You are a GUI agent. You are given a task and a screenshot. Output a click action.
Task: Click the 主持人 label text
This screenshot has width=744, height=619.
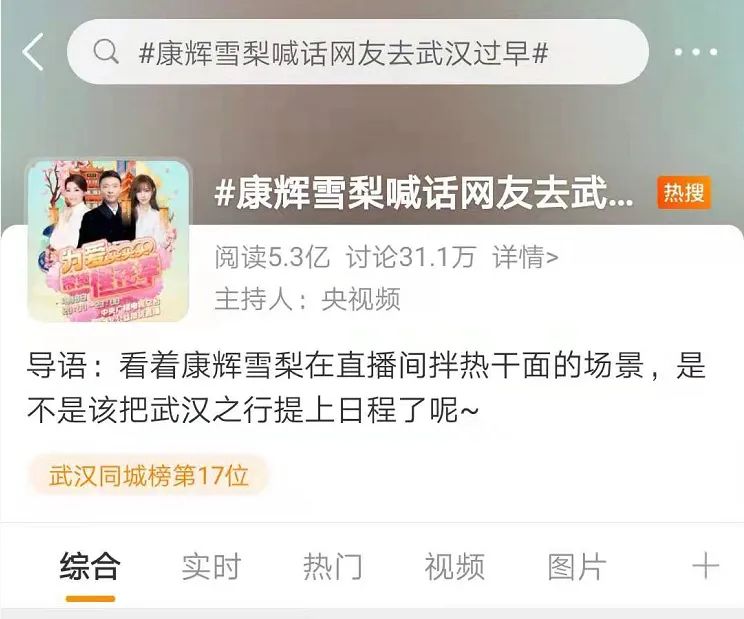click(253, 299)
